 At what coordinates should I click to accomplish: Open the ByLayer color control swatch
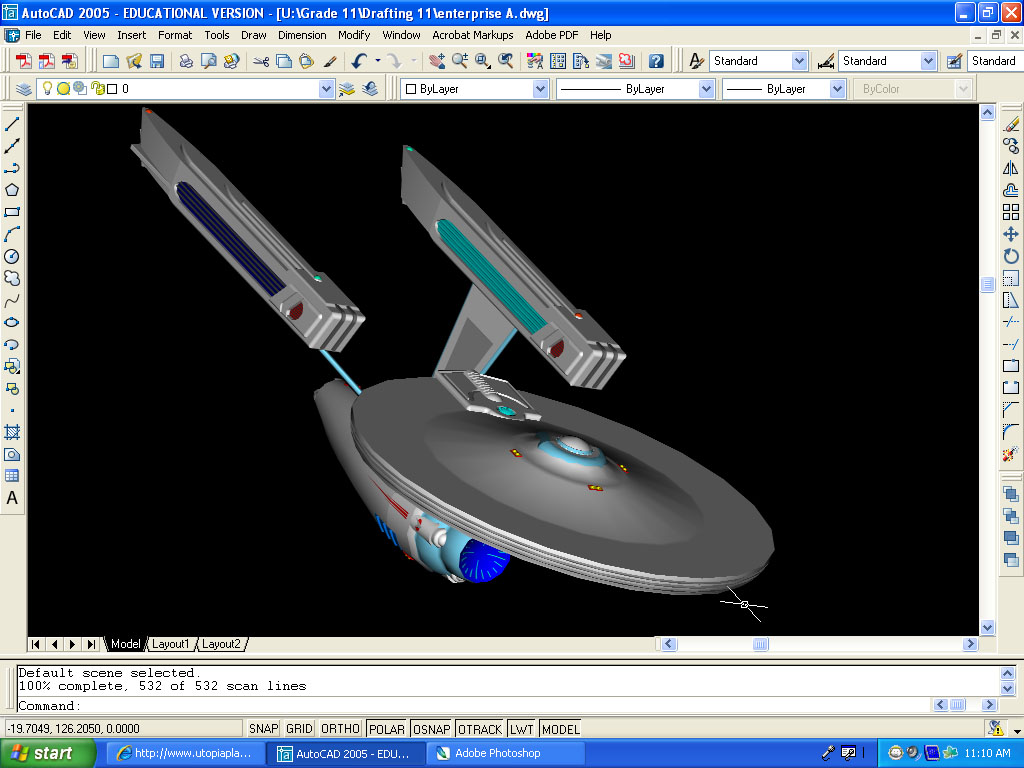[x=540, y=88]
